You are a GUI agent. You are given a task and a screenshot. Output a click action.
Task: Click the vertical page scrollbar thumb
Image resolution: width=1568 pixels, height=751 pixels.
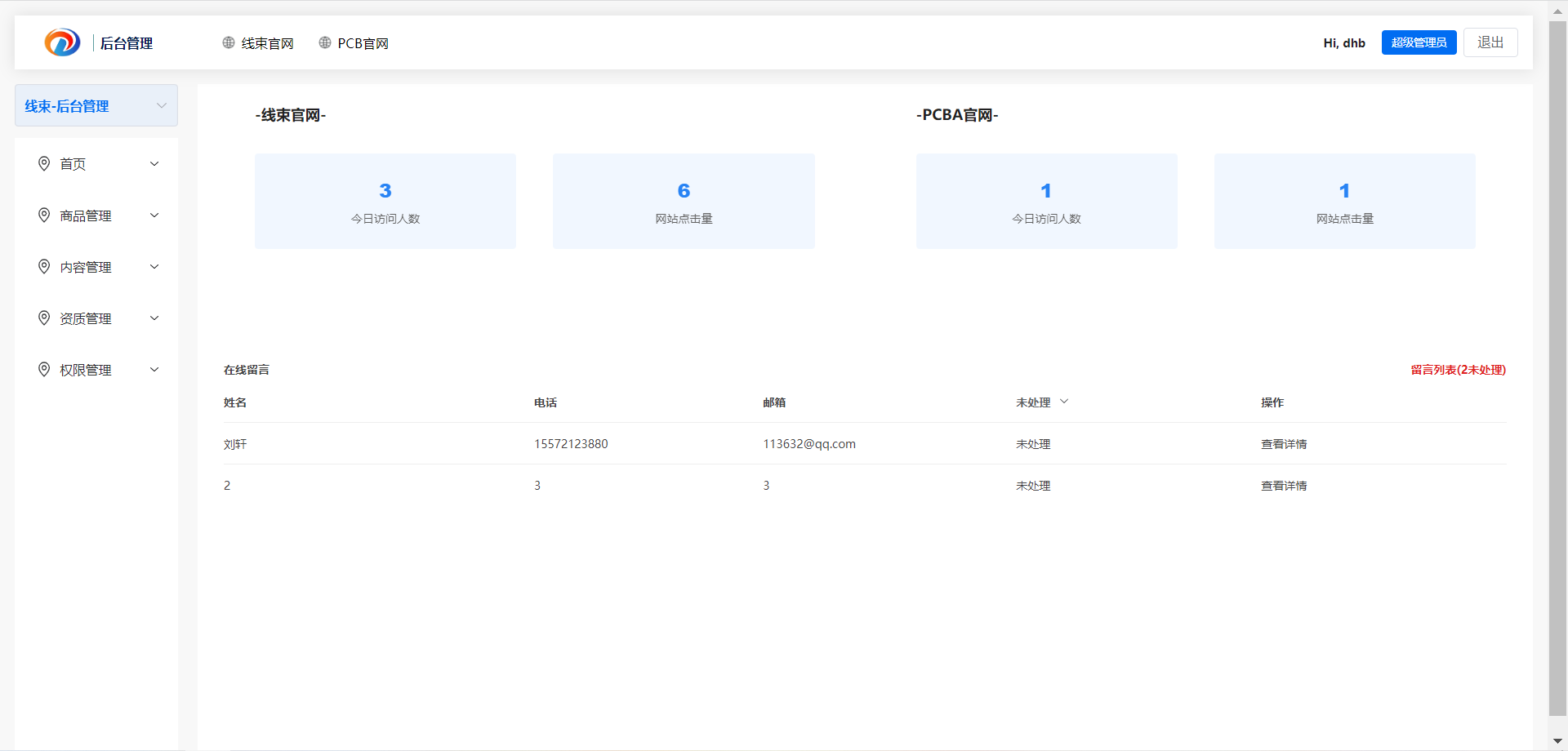coord(1557,367)
